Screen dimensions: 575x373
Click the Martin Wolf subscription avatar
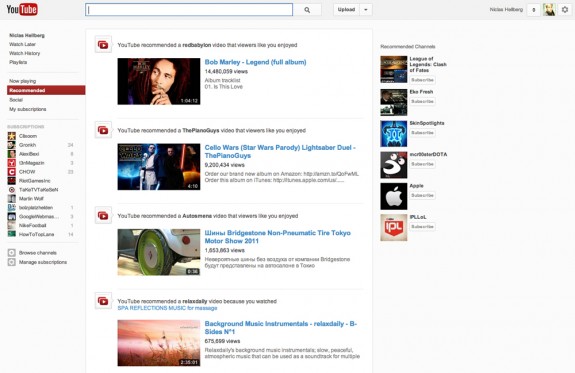click(12, 198)
